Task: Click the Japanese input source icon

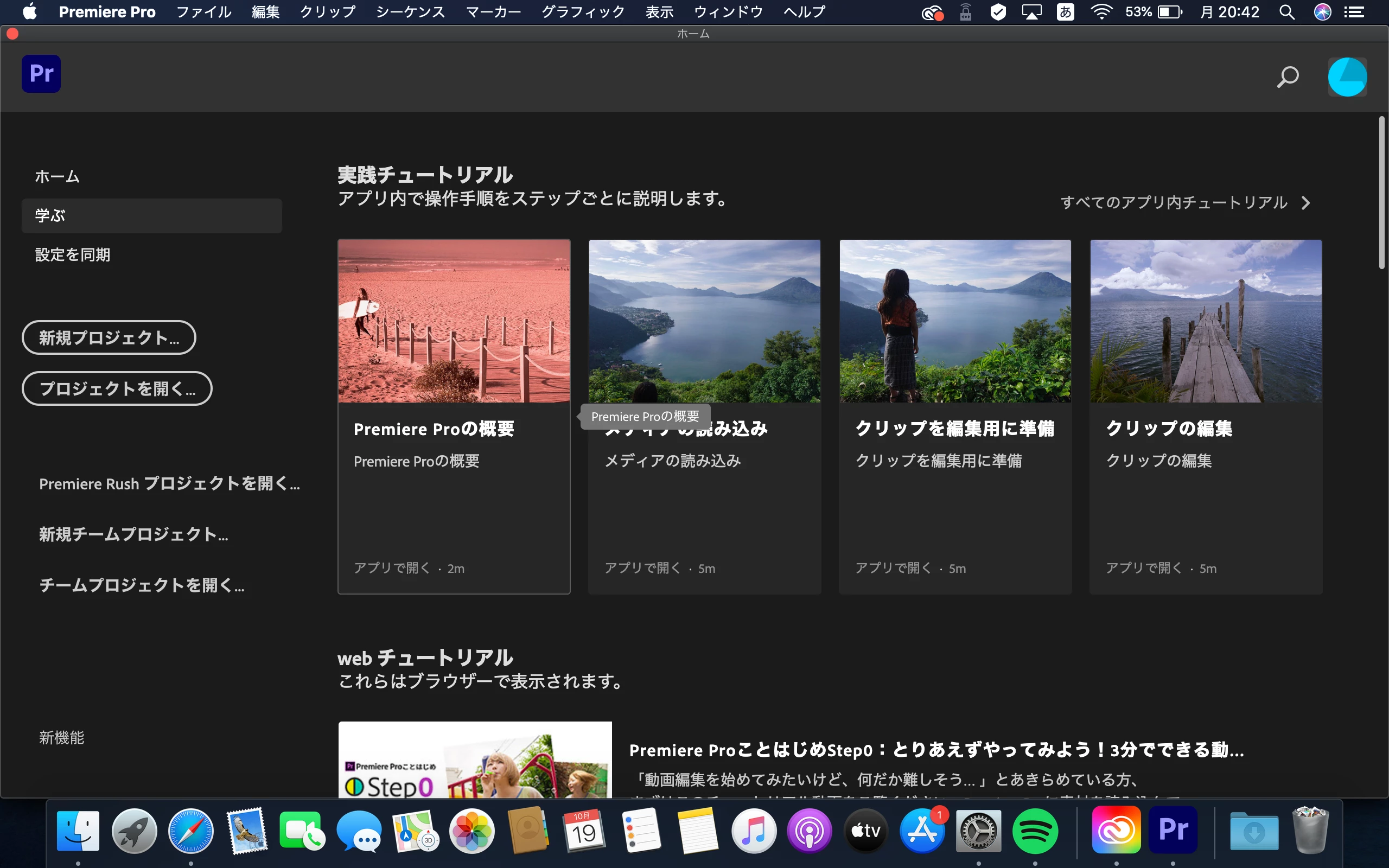Action: pyautogui.click(x=1065, y=12)
